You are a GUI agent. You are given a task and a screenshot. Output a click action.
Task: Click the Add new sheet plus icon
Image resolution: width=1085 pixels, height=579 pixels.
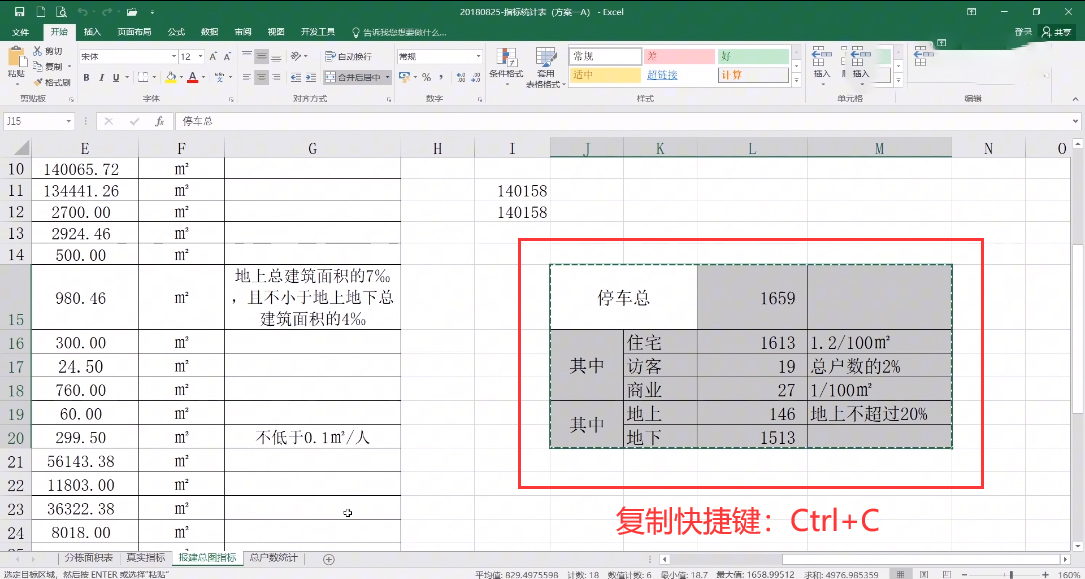(x=329, y=558)
